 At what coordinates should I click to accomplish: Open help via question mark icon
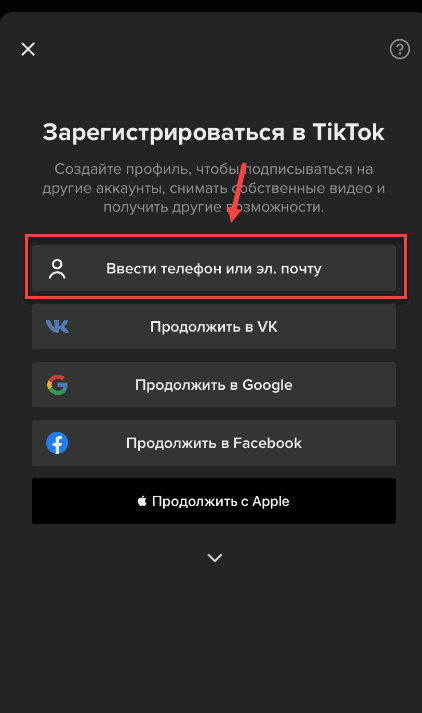tap(400, 49)
